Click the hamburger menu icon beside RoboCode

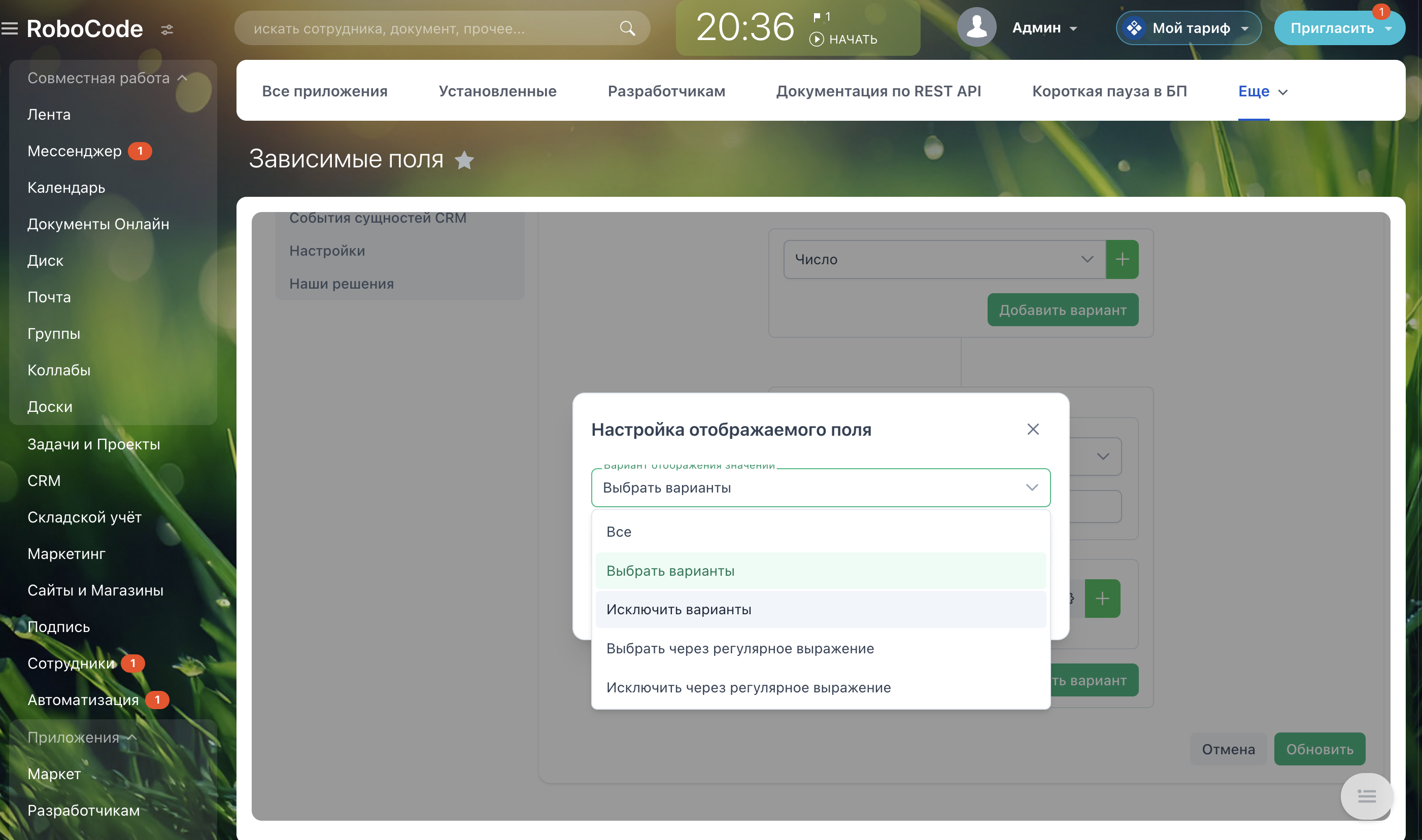[x=10, y=28]
